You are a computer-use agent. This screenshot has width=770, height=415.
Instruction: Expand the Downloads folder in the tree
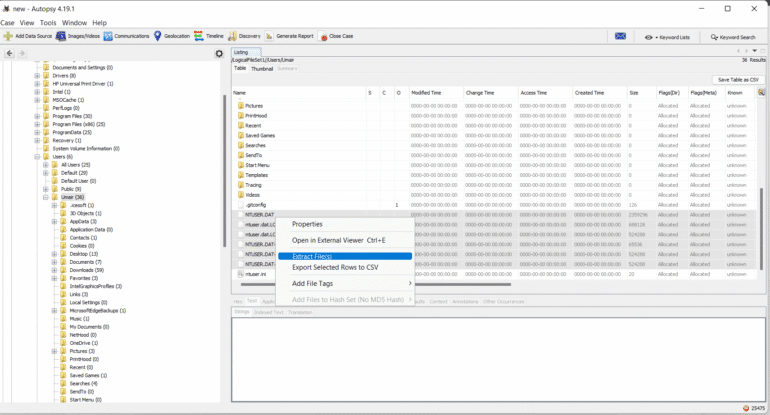pyautogui.click(x=54, y=270)
